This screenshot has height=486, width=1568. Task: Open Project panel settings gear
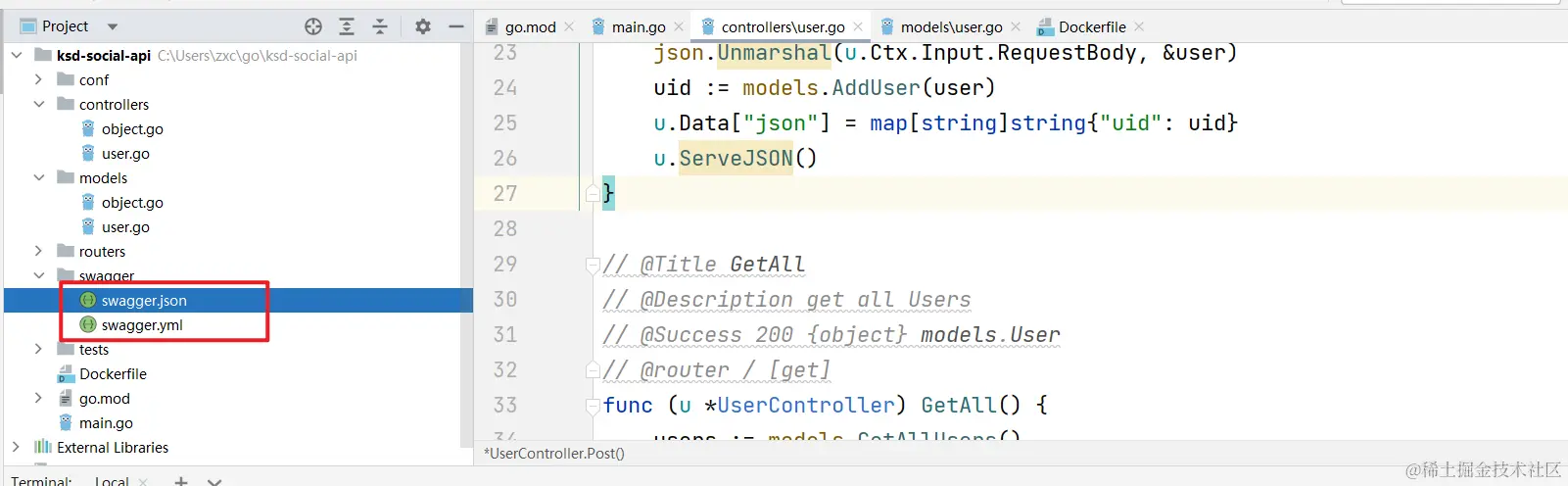(x=423, y=26)
